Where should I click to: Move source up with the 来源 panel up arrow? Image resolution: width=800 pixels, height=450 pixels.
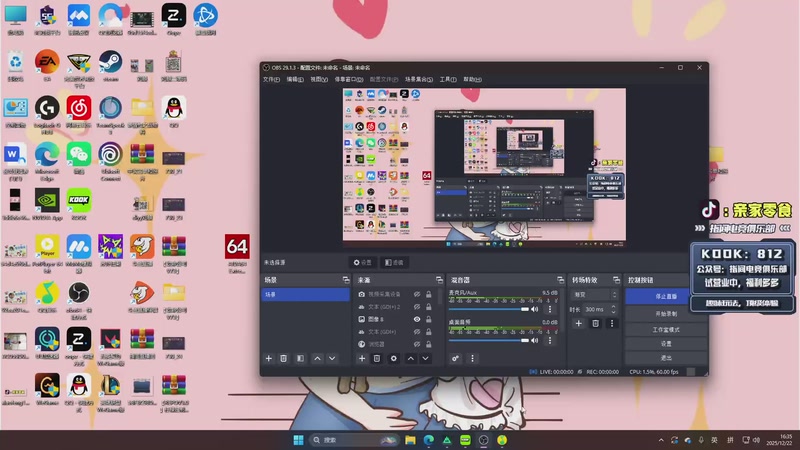point(411,359)
